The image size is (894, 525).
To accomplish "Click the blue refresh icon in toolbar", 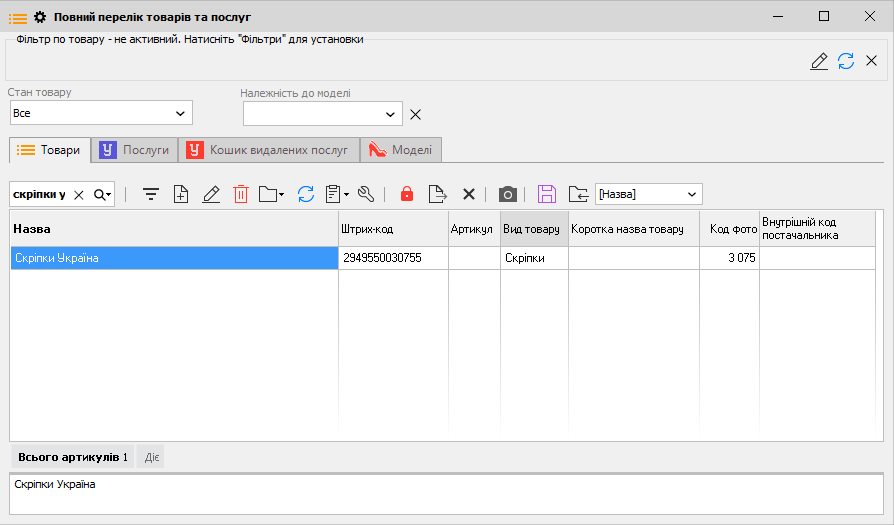I will (x=306, y=194).
